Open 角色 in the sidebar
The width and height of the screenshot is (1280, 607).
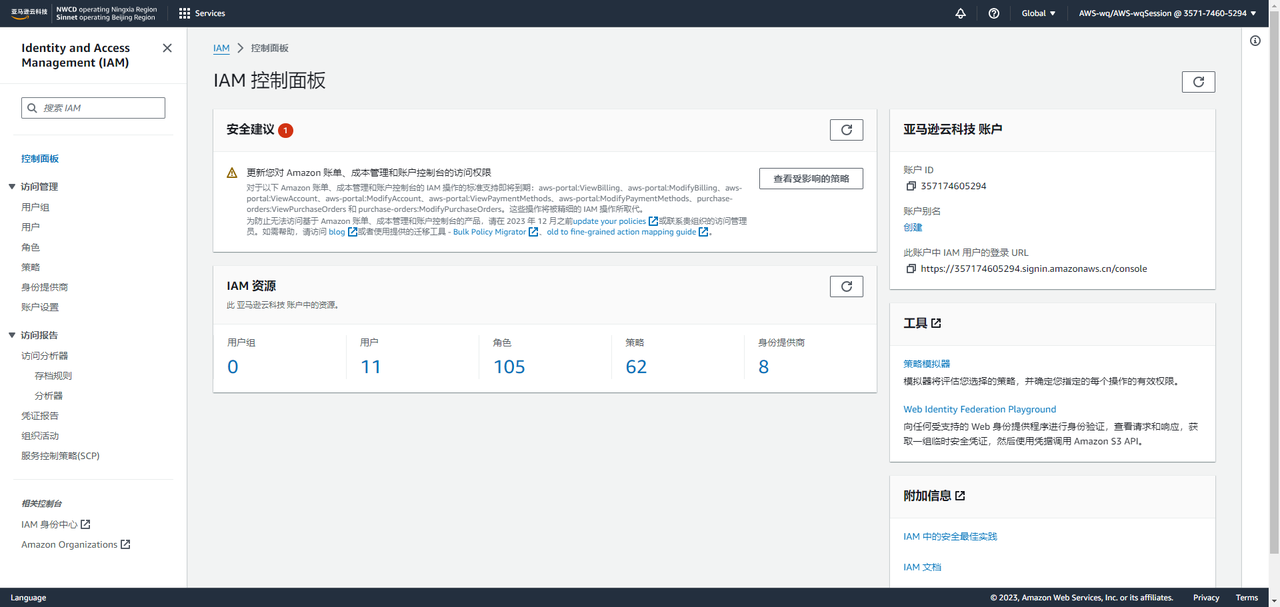[30, 247]
